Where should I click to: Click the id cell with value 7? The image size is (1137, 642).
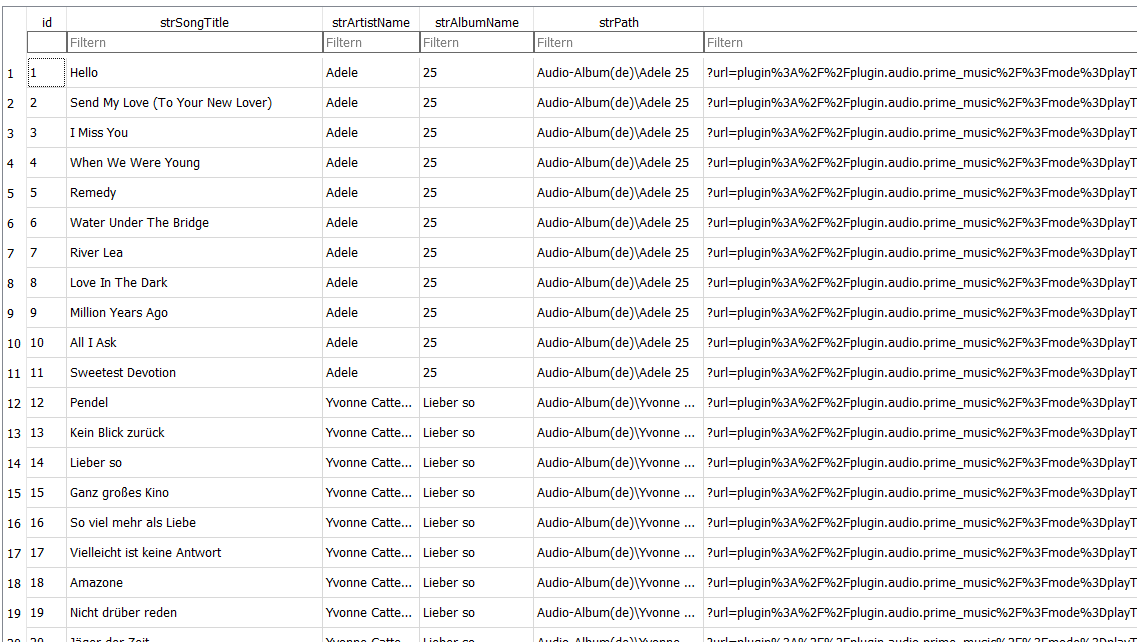click(46, 252)
